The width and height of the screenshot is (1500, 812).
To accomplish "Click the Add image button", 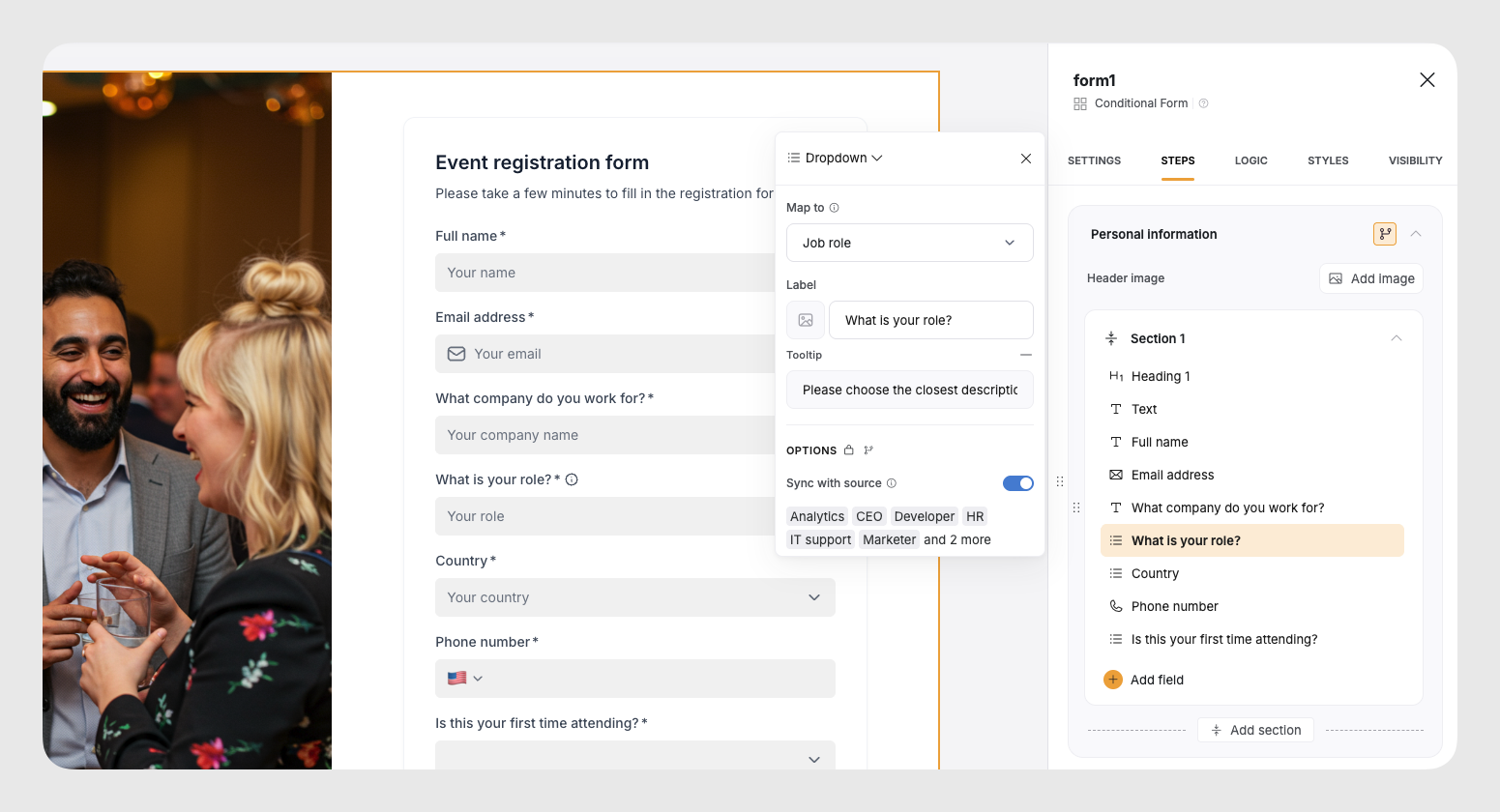I will [1371, 278].
